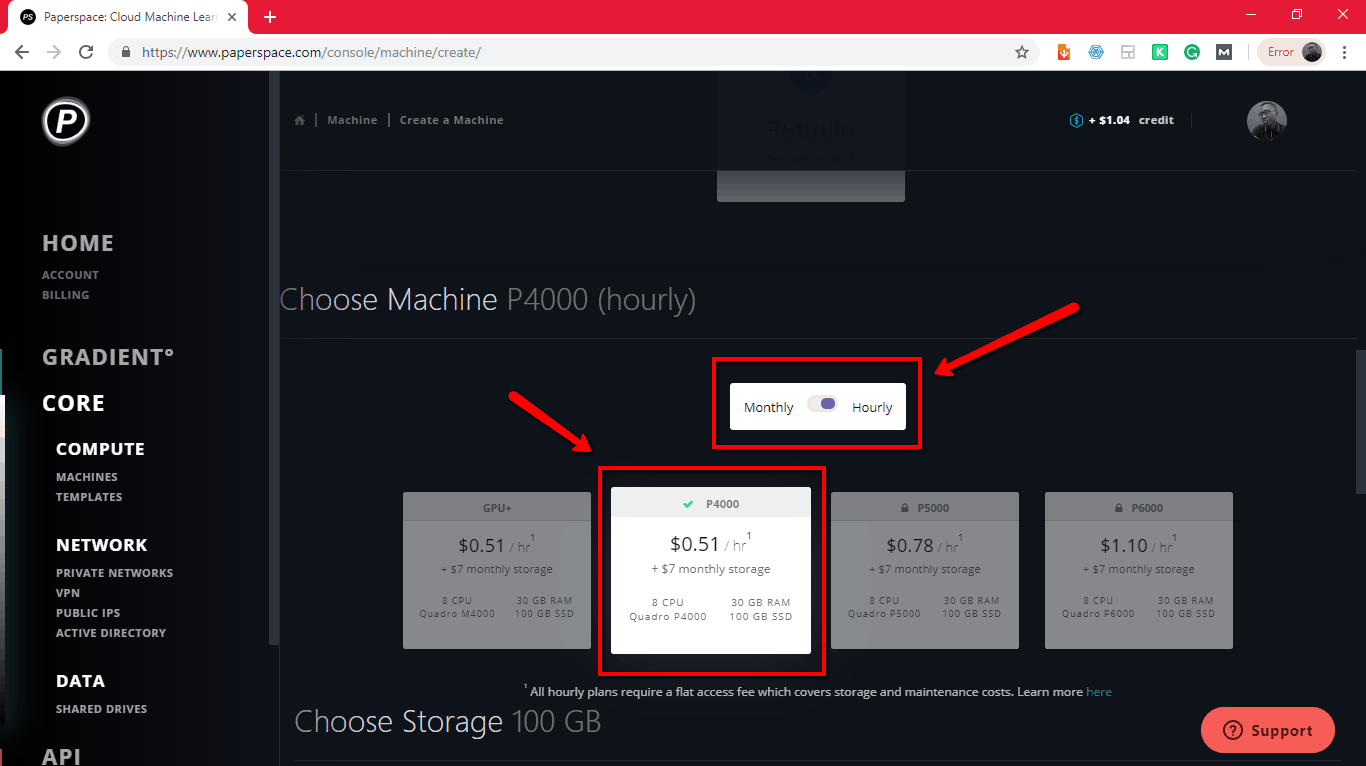Click the orange download extension icon
This screenshot has width=1366, height=766.
tap(1064, 52)
